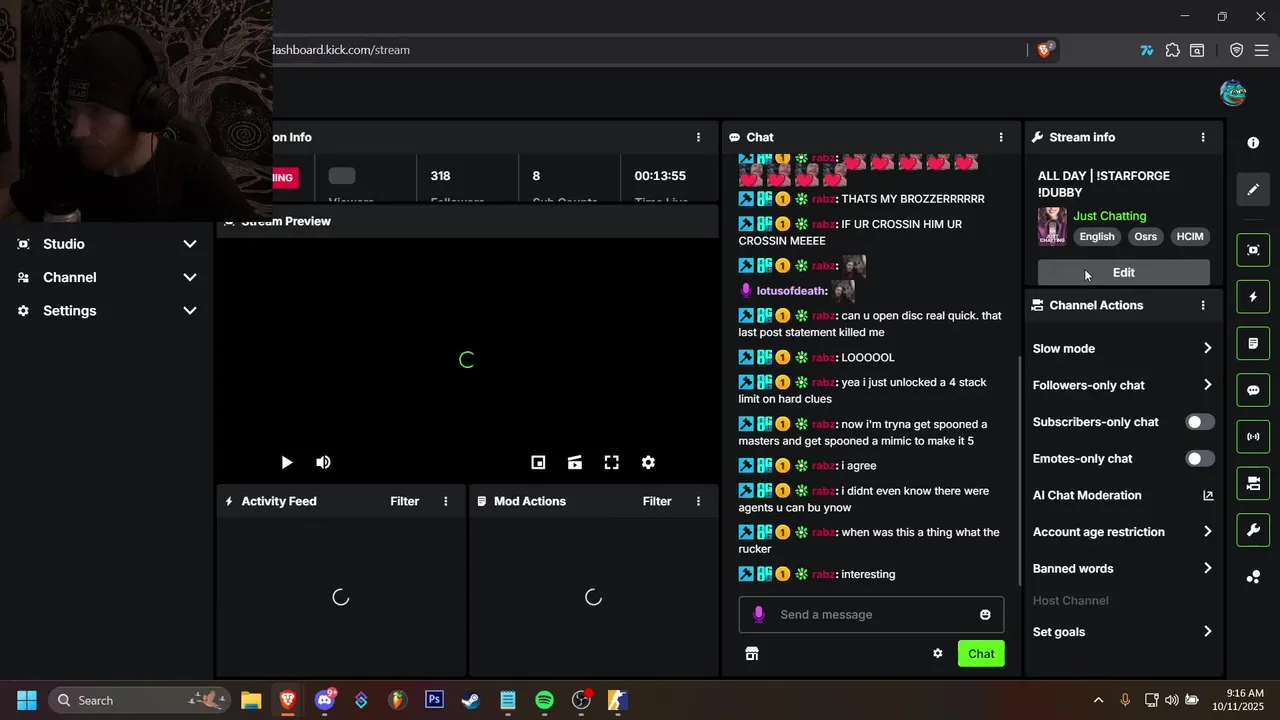1280x720 pixels.
Task: Toggle Emotes-only chat switch
Action: pyautogui.click(x=1200, y=459)
